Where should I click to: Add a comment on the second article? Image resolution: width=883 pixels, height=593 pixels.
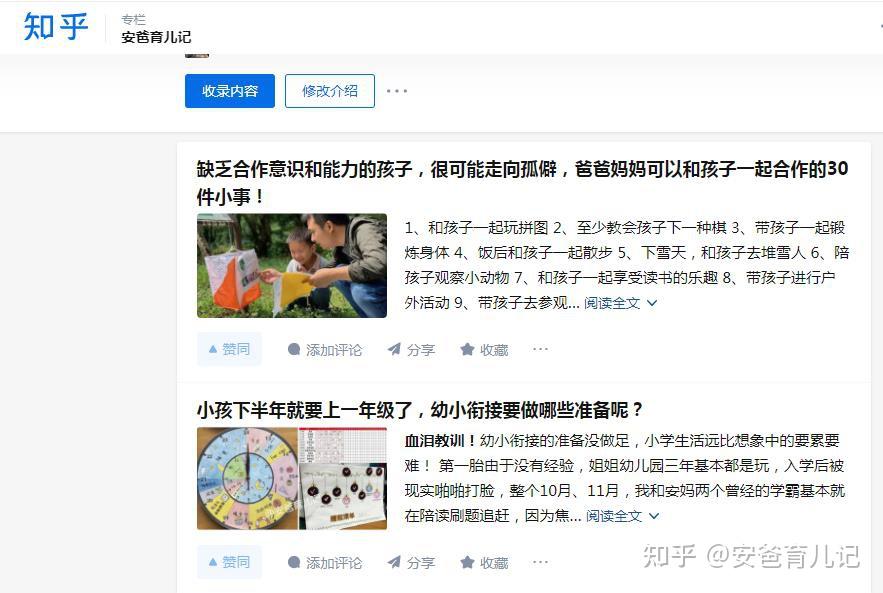325,563
